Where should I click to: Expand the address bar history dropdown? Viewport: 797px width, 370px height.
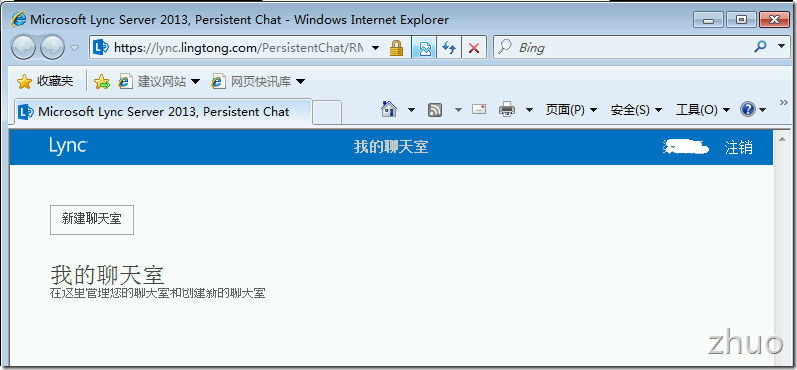[376, 48]
